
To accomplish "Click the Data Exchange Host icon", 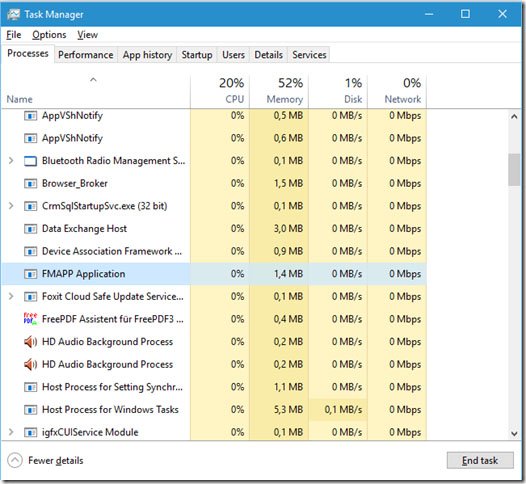I will click(30, 229).
